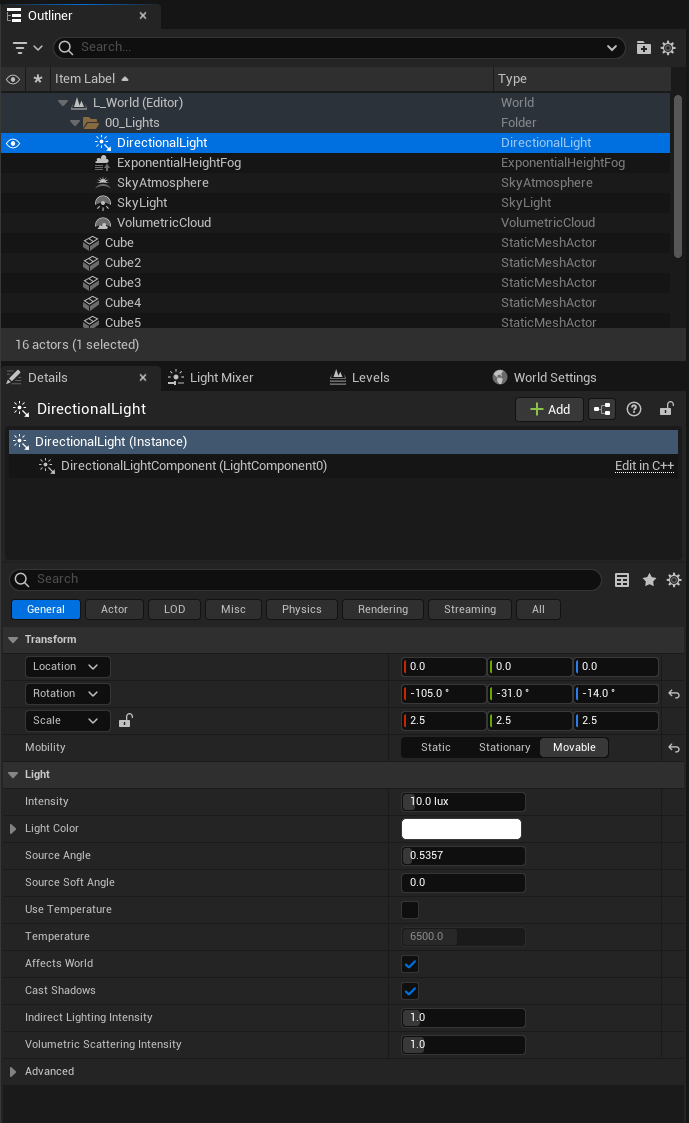Click the Outliner vertical scrollbar
Image resolution: width=689 pixels, height=1123 pixels.
click(678, 176)
